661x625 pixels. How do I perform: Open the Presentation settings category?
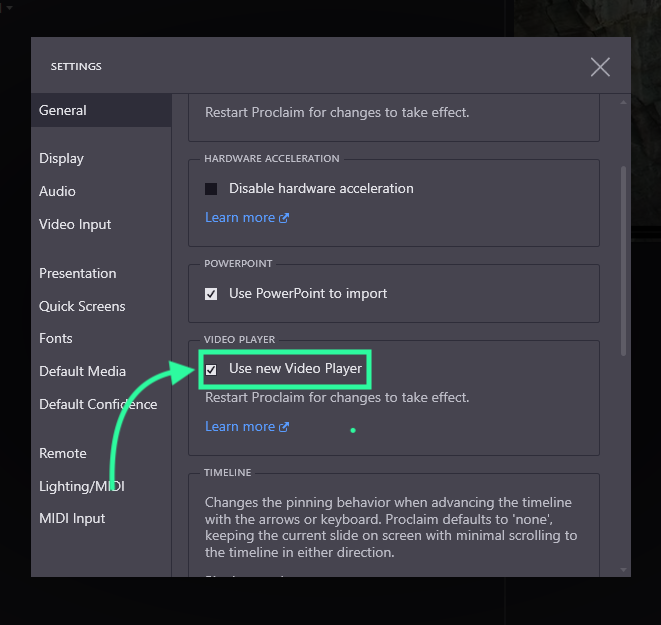pos(77,273)
